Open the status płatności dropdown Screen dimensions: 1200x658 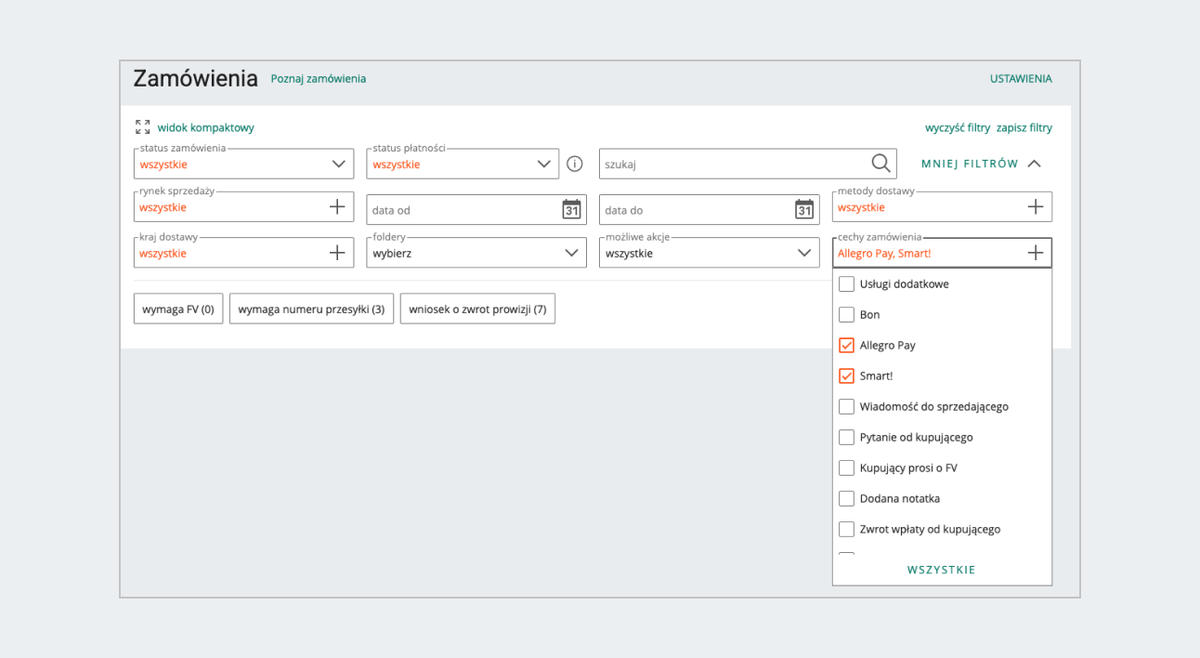pyautogui.click(x=544, y=164)
